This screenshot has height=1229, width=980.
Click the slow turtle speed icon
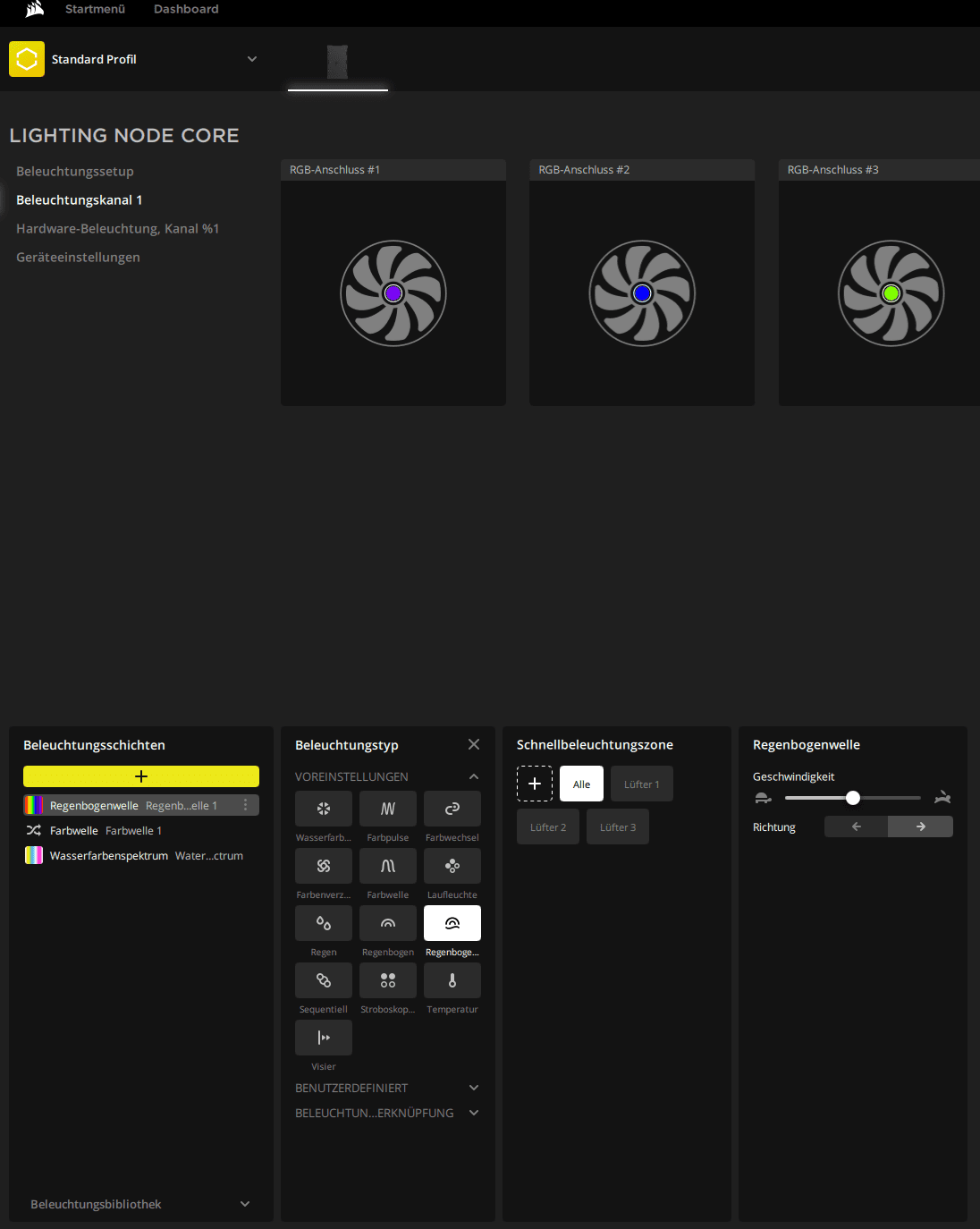click(763, 798)
